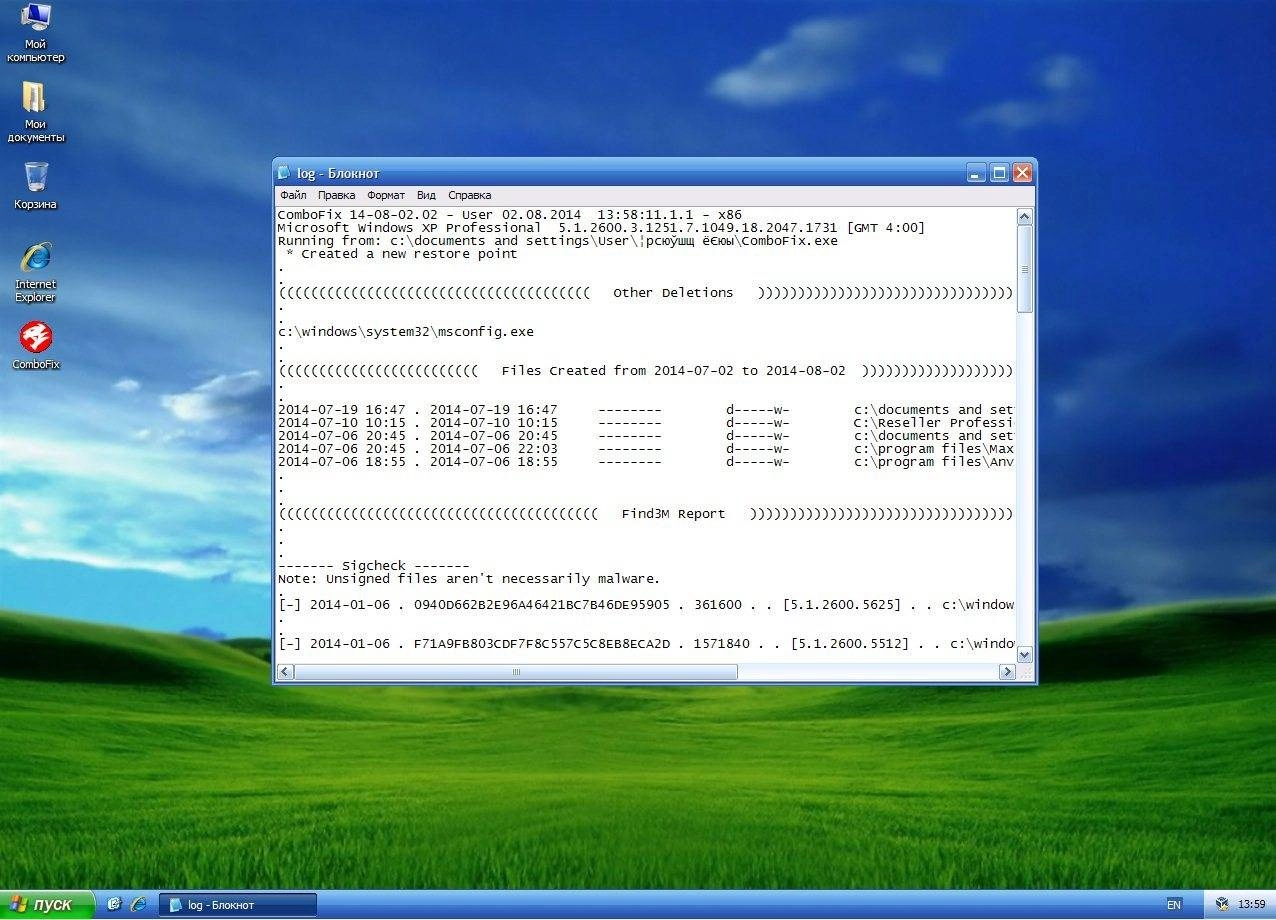1276x920 pixels.
Task: Open the Вид menu
Action: coord(426,195)
